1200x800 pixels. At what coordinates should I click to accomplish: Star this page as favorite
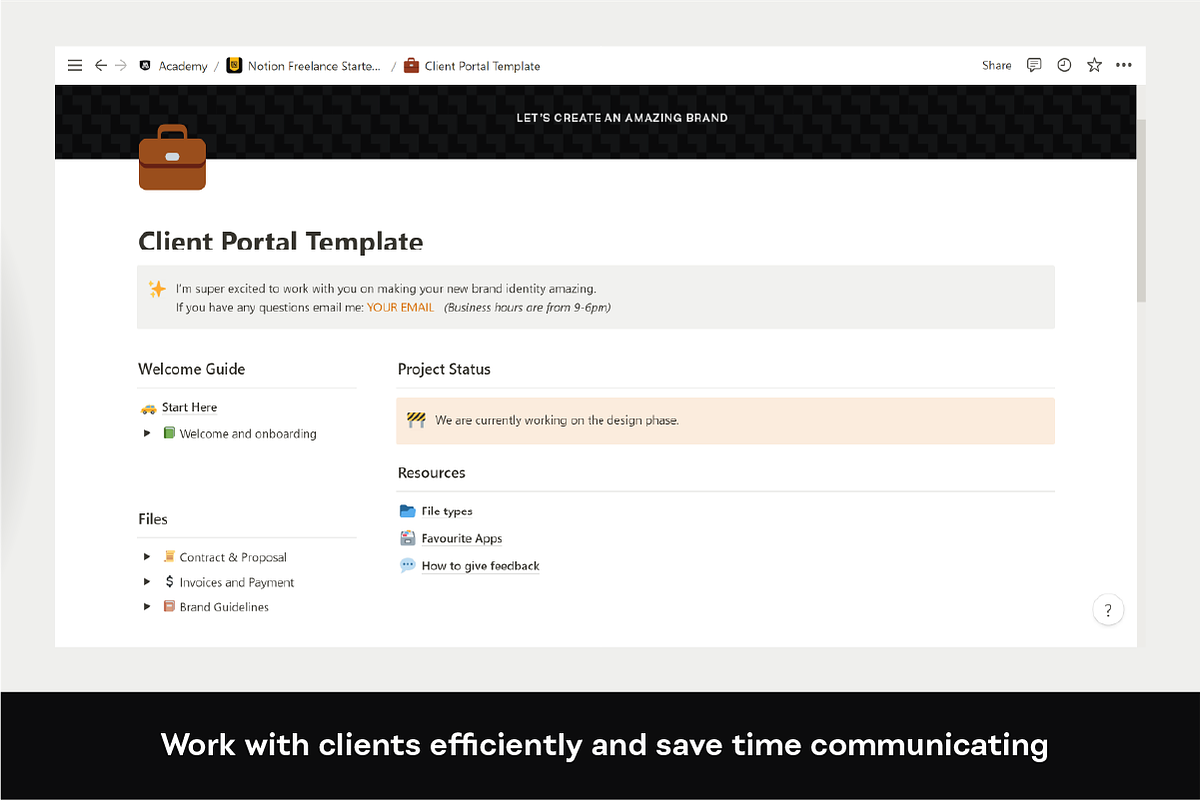pyautogui.click(x=1094, y=65)
